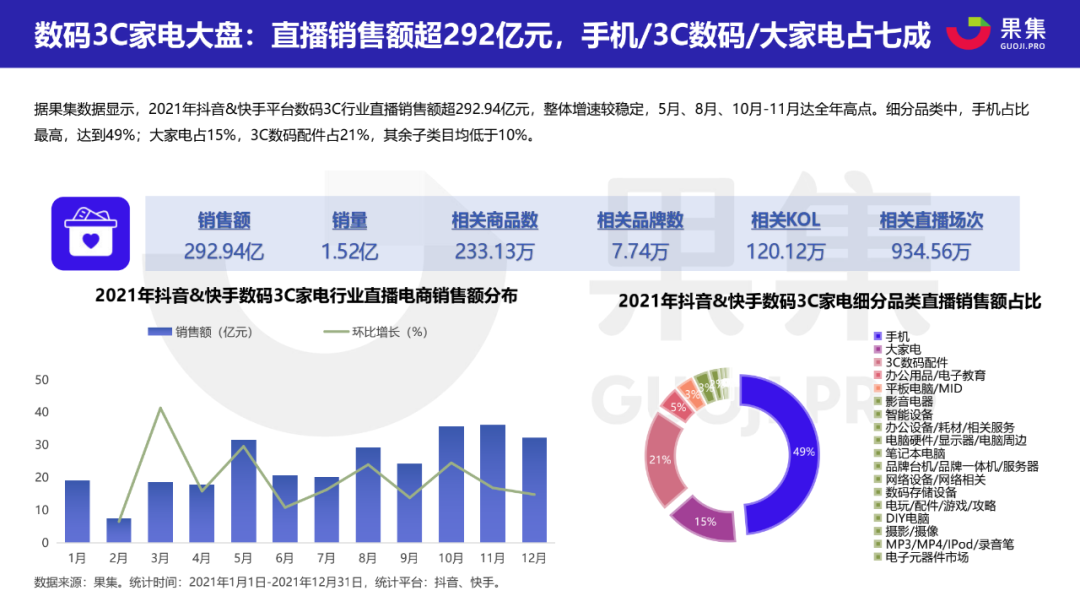Click the 5% red donut segment
Viewport: 1080px width, 607px height.
click(x=678, y=407)
